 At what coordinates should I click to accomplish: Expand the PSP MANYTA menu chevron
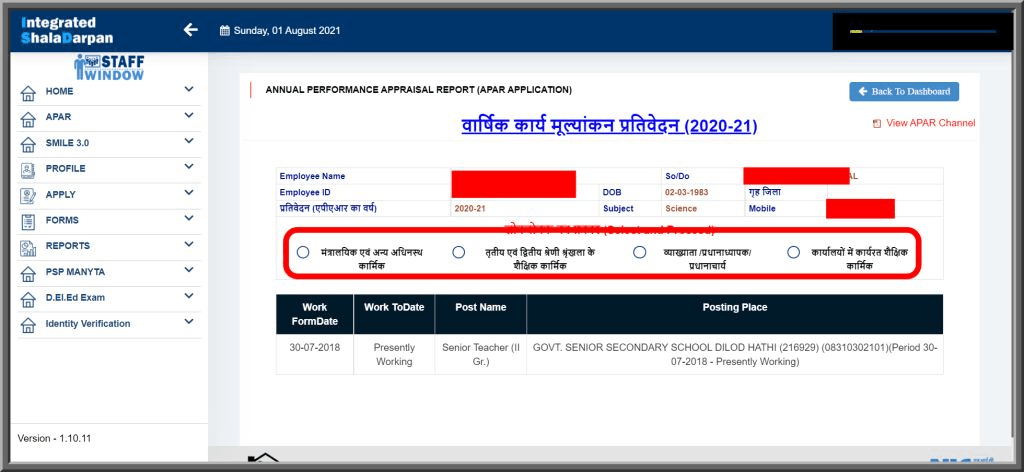coord(189,270)
